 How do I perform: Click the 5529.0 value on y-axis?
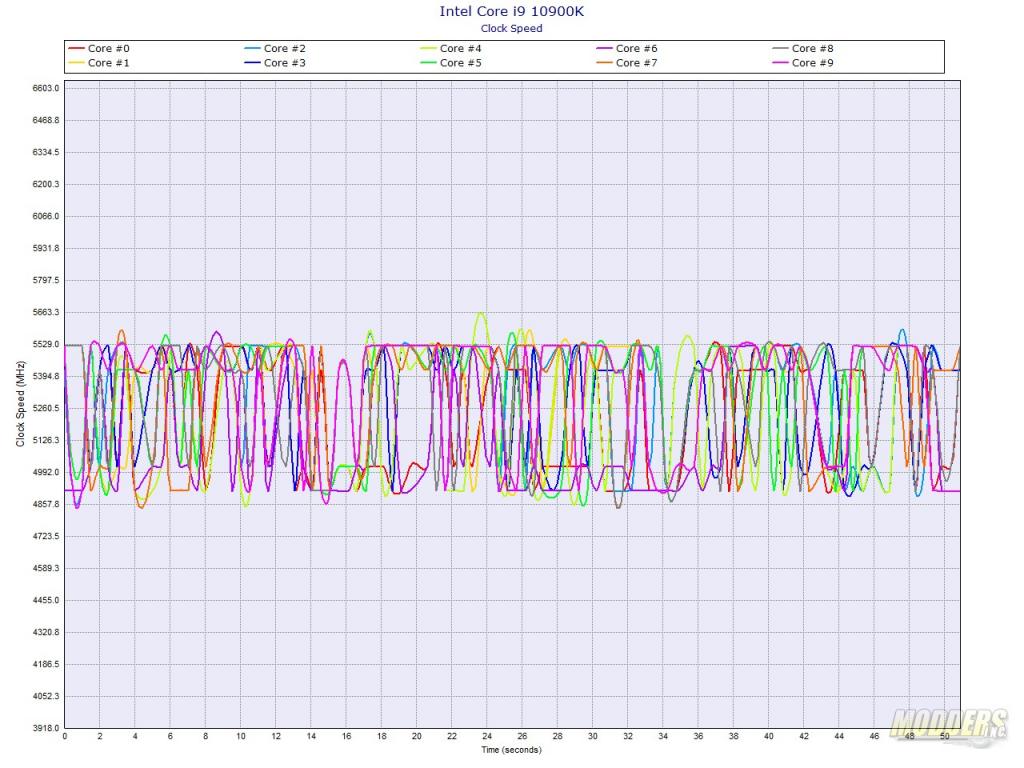46,344
